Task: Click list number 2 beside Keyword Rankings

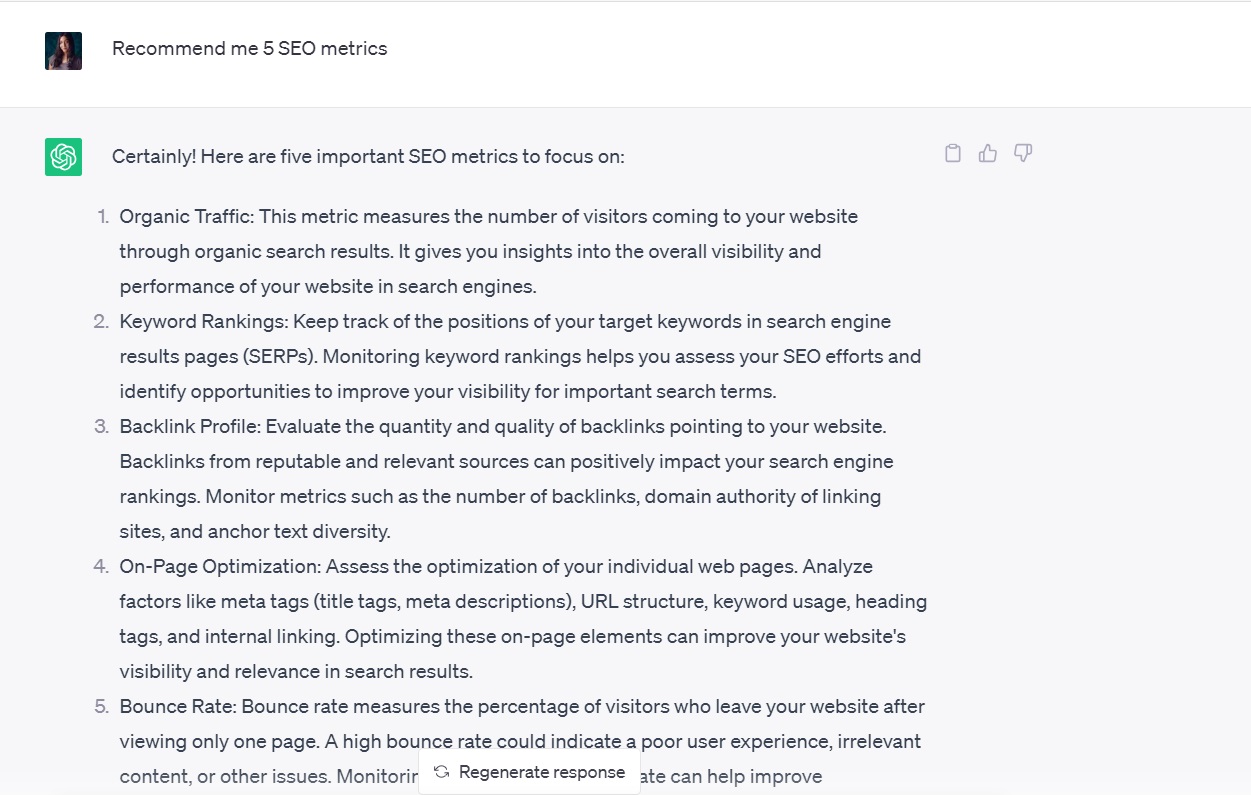Action: click(101, 321)
